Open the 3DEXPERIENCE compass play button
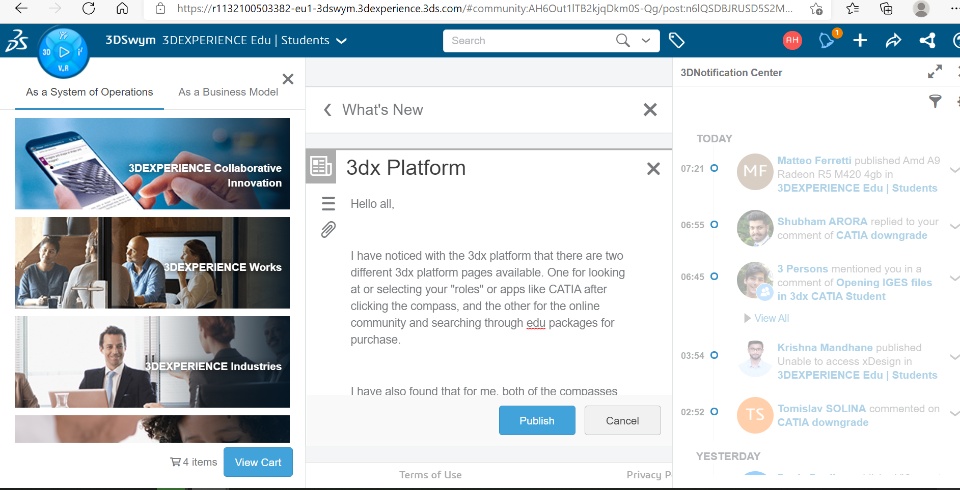Screen dimensions: 960x490 click(x=64, y=52)
